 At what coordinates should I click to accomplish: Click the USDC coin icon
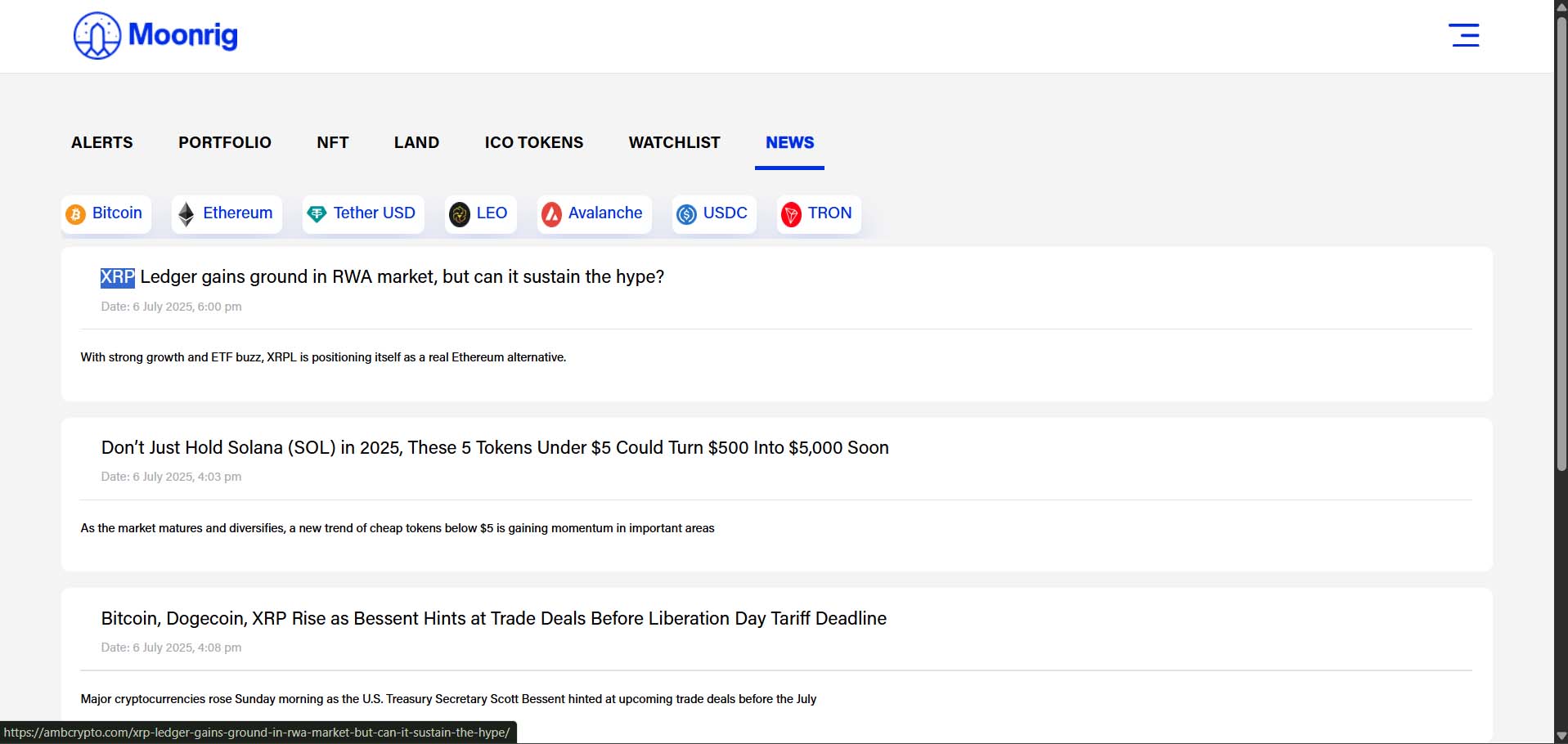pos(686,214)
